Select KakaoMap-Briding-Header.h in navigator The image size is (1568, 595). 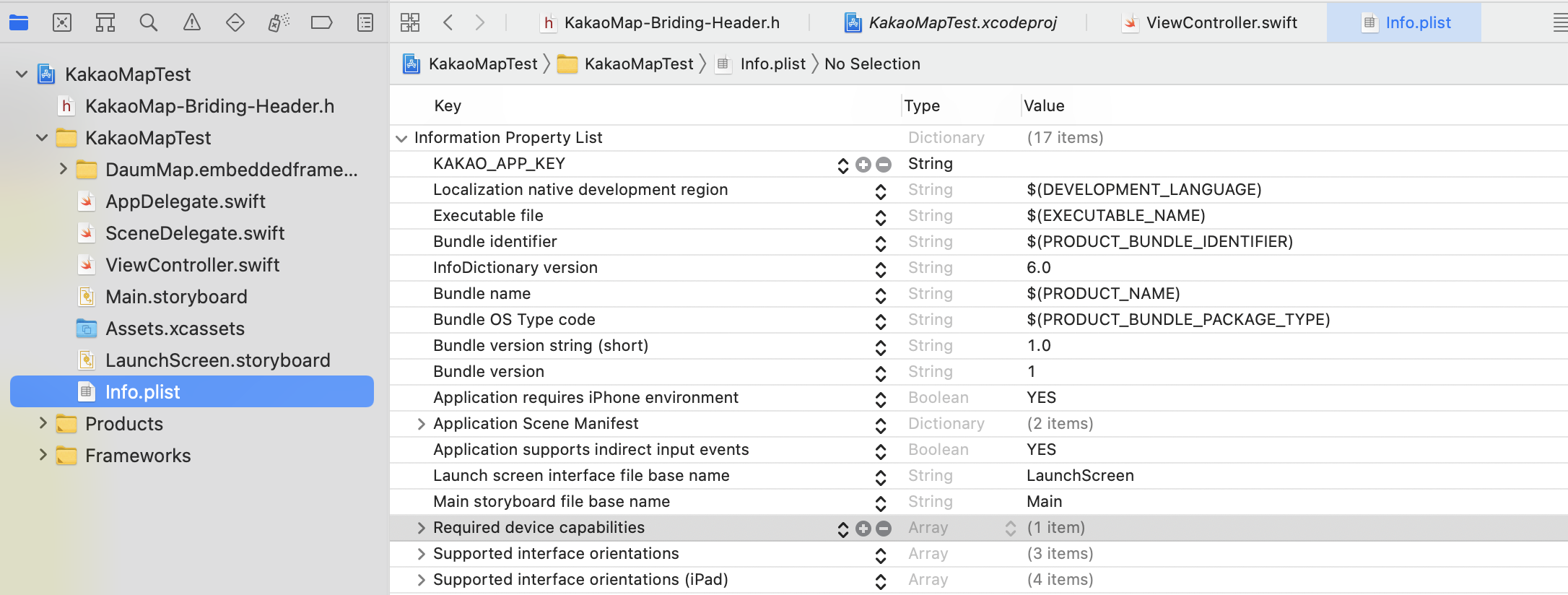pyautogui.click(x=209, y=106)
